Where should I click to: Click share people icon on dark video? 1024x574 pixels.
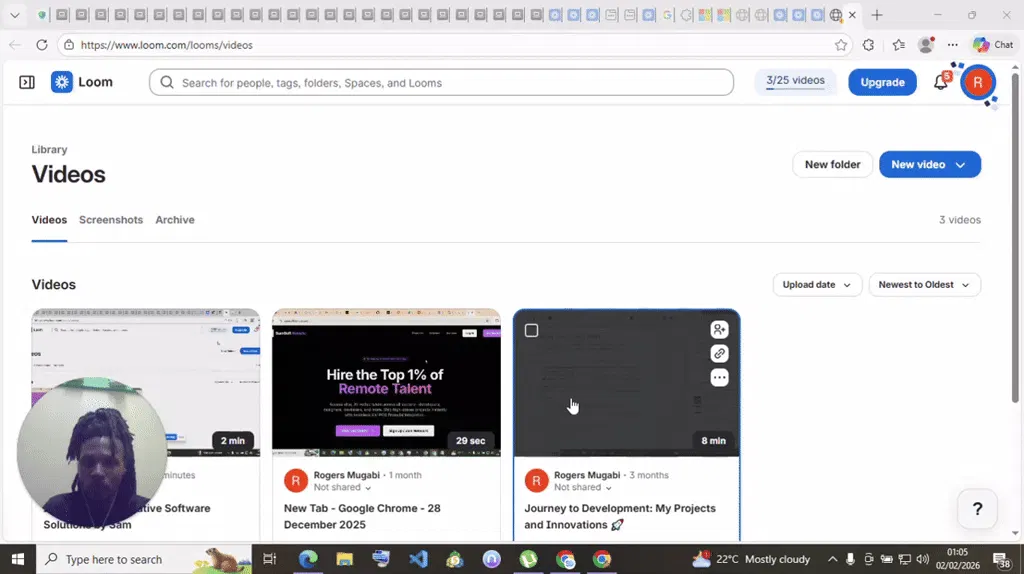click(x=719, y=329)
